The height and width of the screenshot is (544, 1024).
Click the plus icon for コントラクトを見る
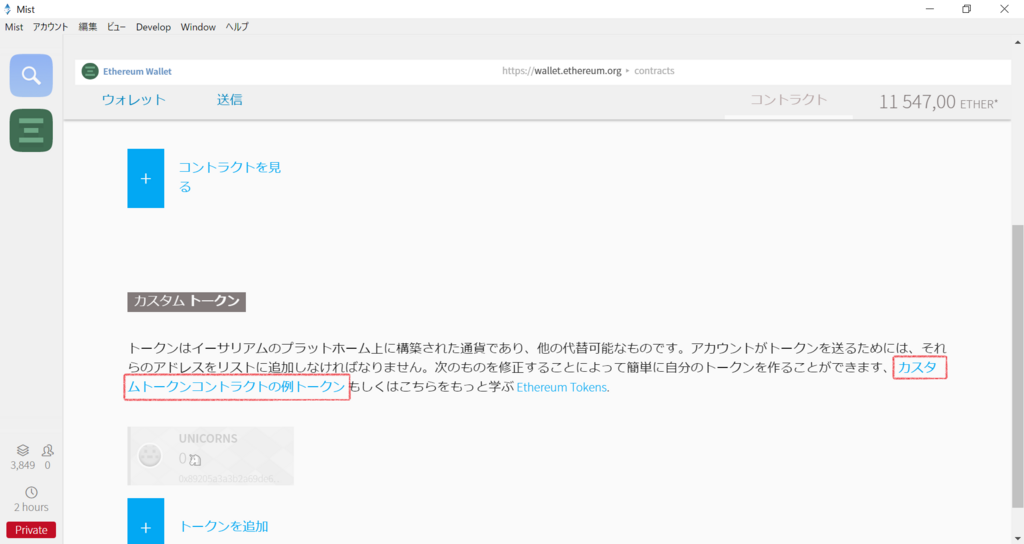coord(146,178)
